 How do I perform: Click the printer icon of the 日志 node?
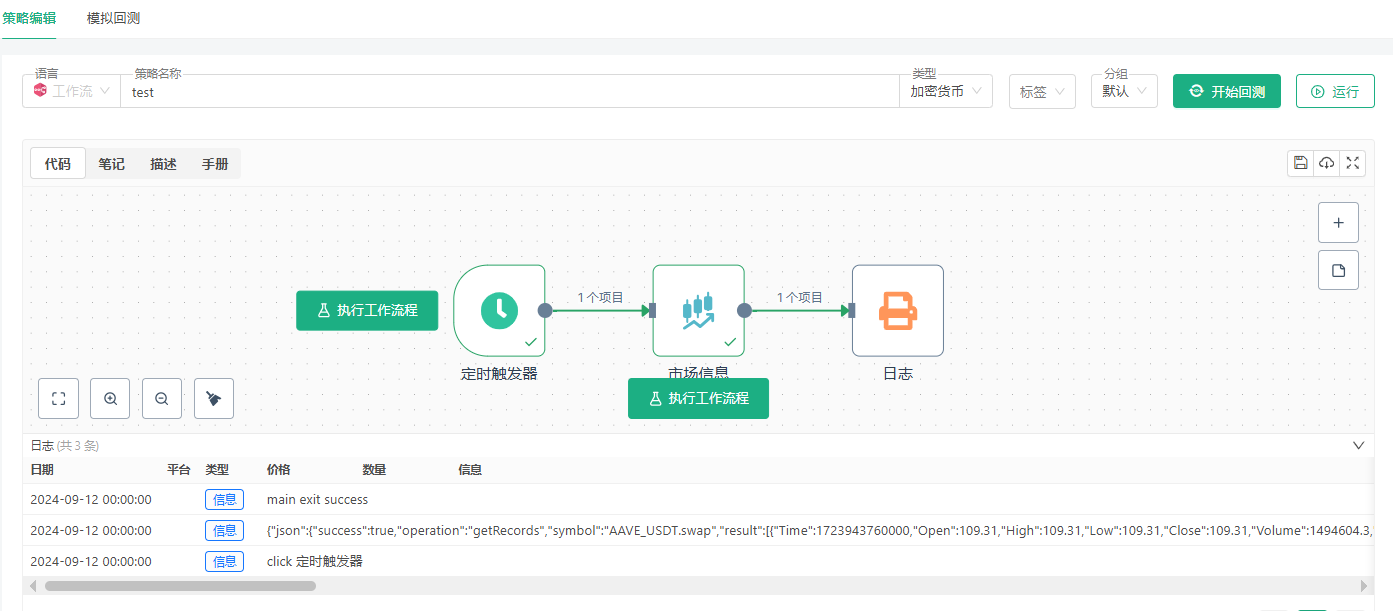coord(897,310)
